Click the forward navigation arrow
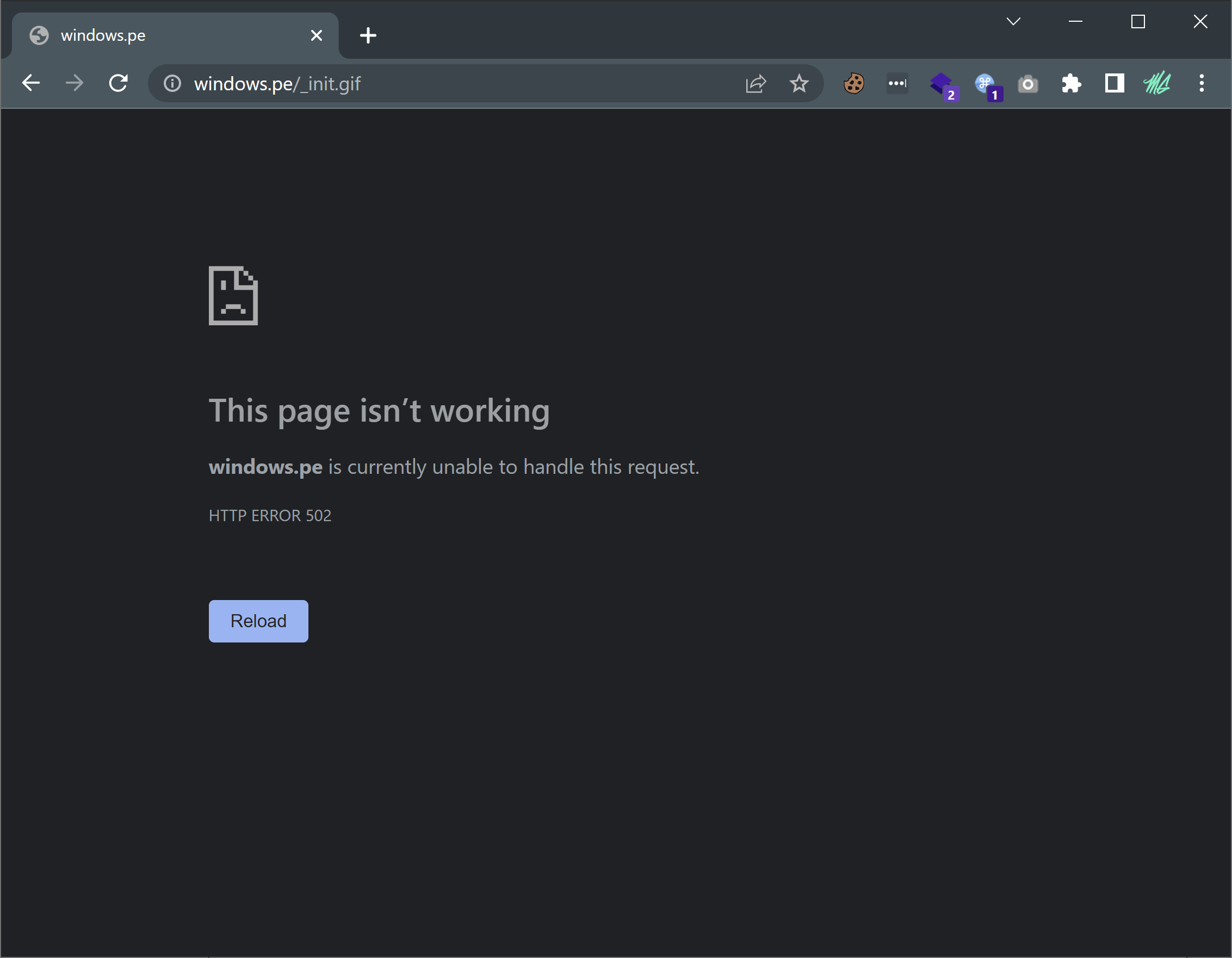 click(x=75, y=83)
